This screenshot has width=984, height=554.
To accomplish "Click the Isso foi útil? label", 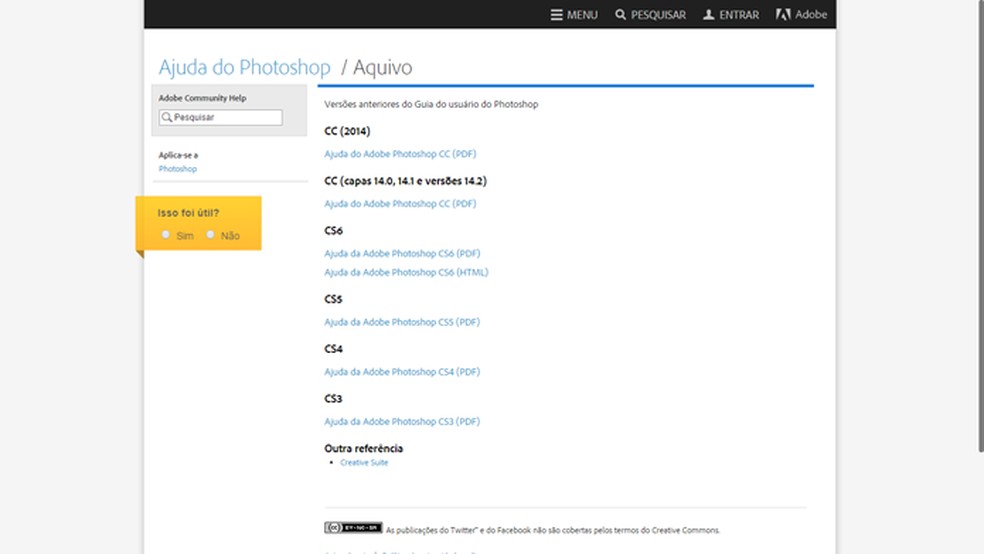I will click(188, 213).
